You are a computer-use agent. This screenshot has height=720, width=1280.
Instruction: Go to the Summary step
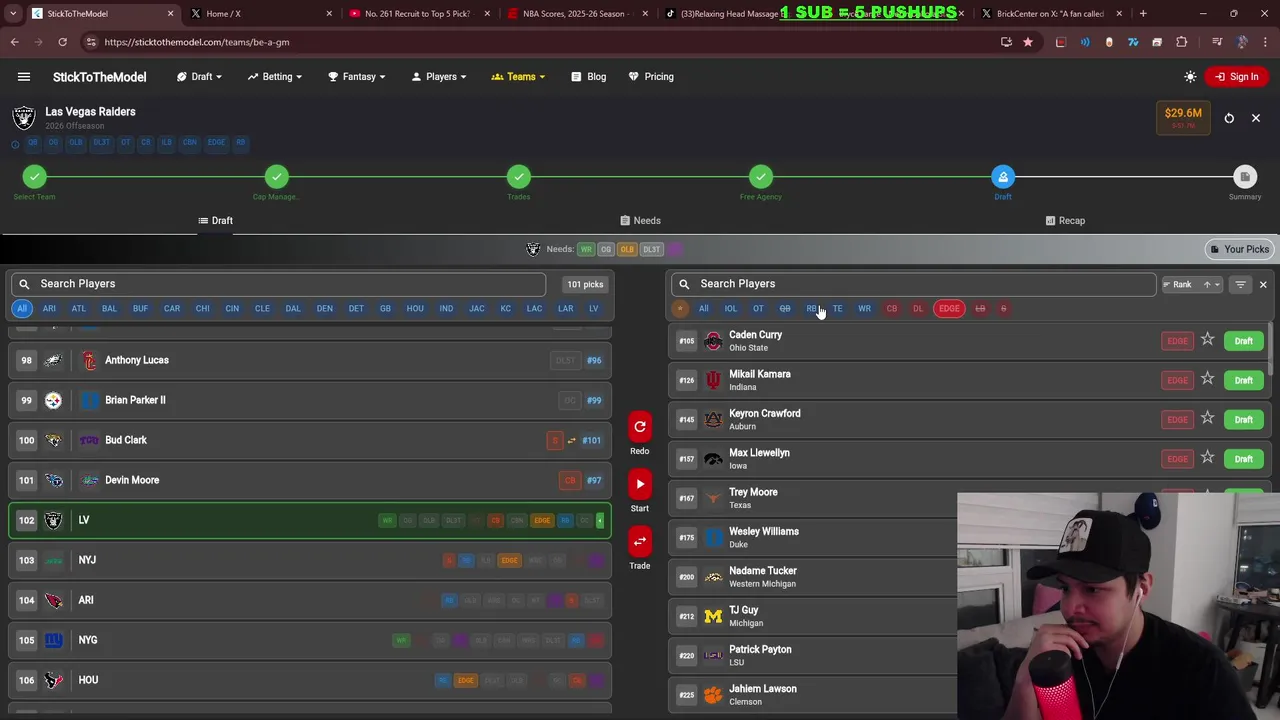1244,178
